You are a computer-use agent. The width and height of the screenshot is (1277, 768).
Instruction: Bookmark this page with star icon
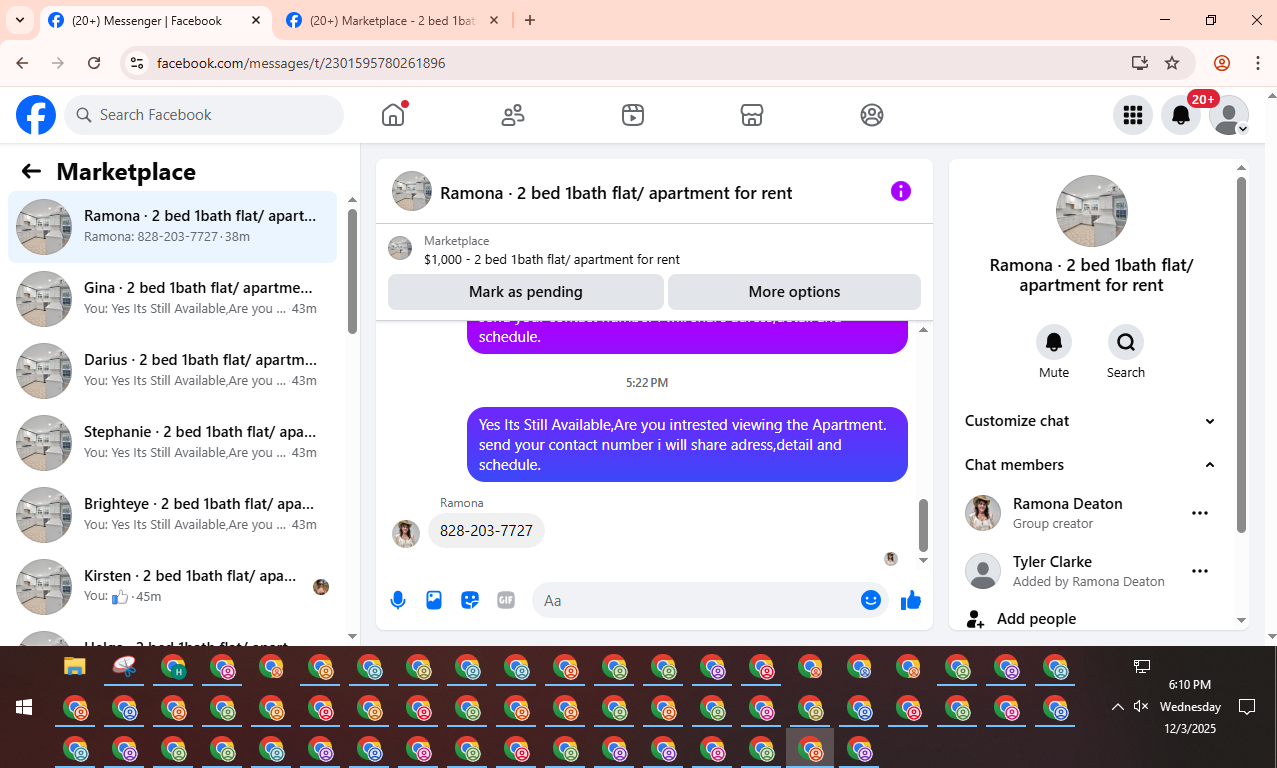[1172, 63]
